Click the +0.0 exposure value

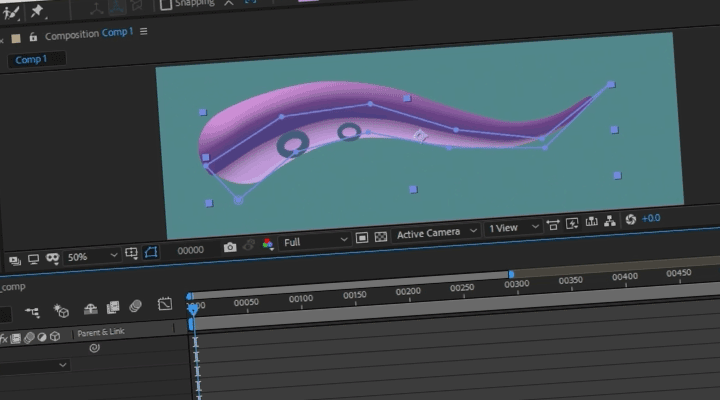pyautogui.click(x=651, y=219)
